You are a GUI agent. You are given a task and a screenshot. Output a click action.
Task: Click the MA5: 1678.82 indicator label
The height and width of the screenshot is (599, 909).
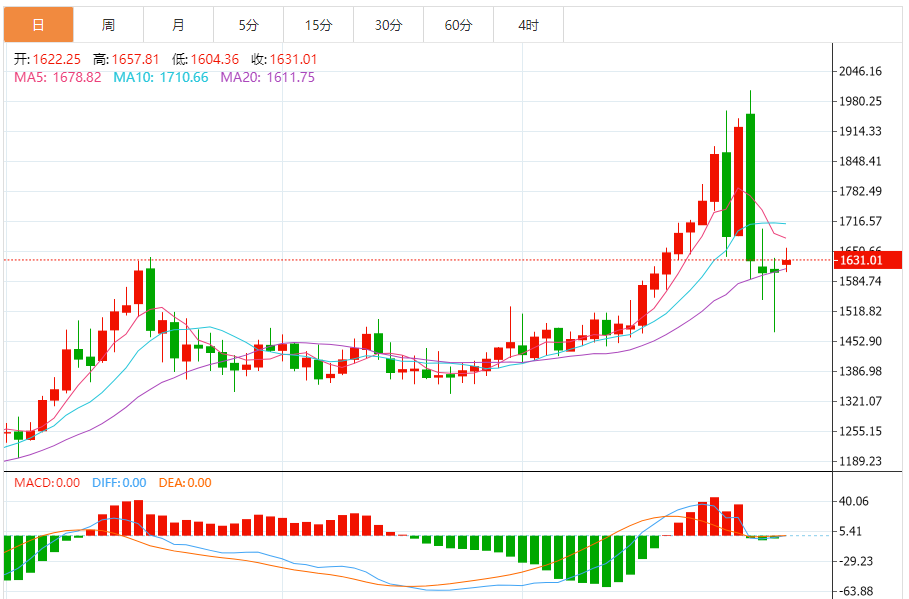point(58,77)
